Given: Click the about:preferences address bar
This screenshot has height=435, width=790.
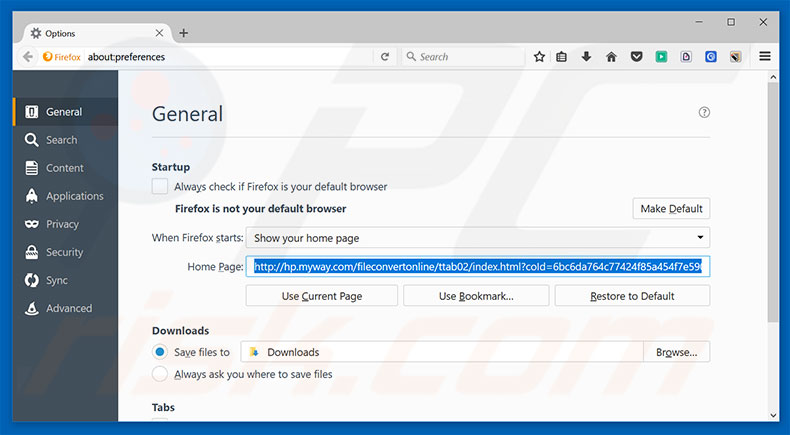Looking at the screenshot, I should tap(229, 57).
